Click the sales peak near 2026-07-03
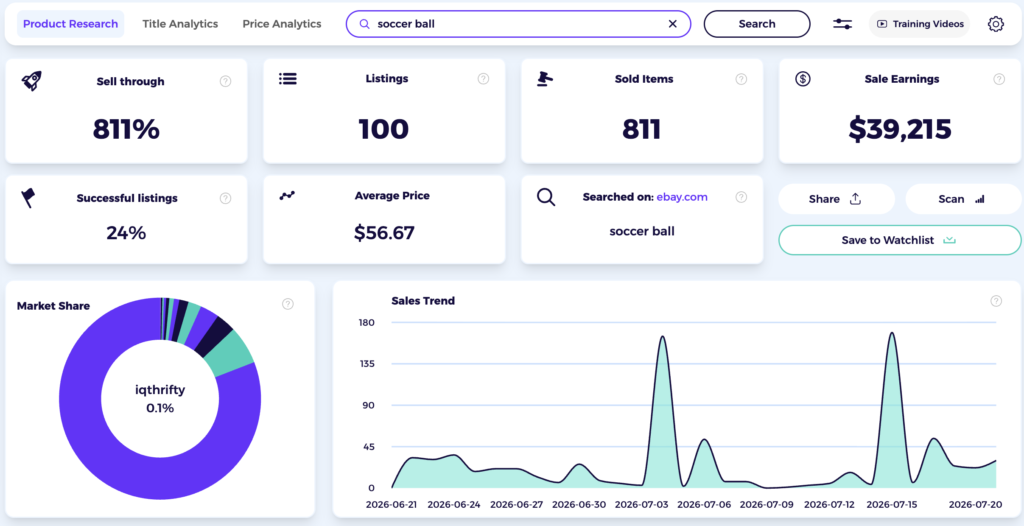1024x526 pixels. [662, 337]
